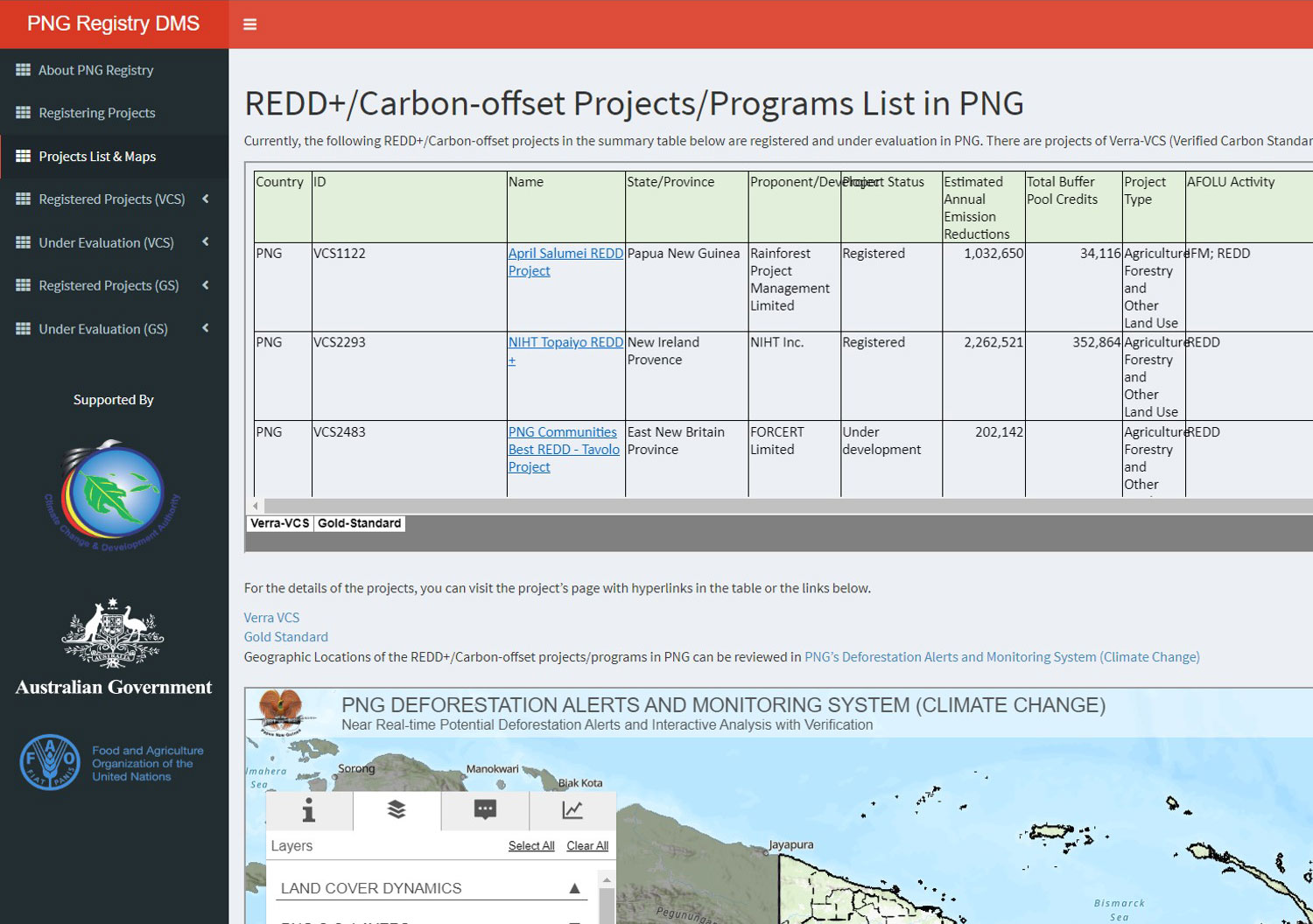Click Clear All in Layers panel
The height and width of the screenshot is (924, 1313).
587,846
